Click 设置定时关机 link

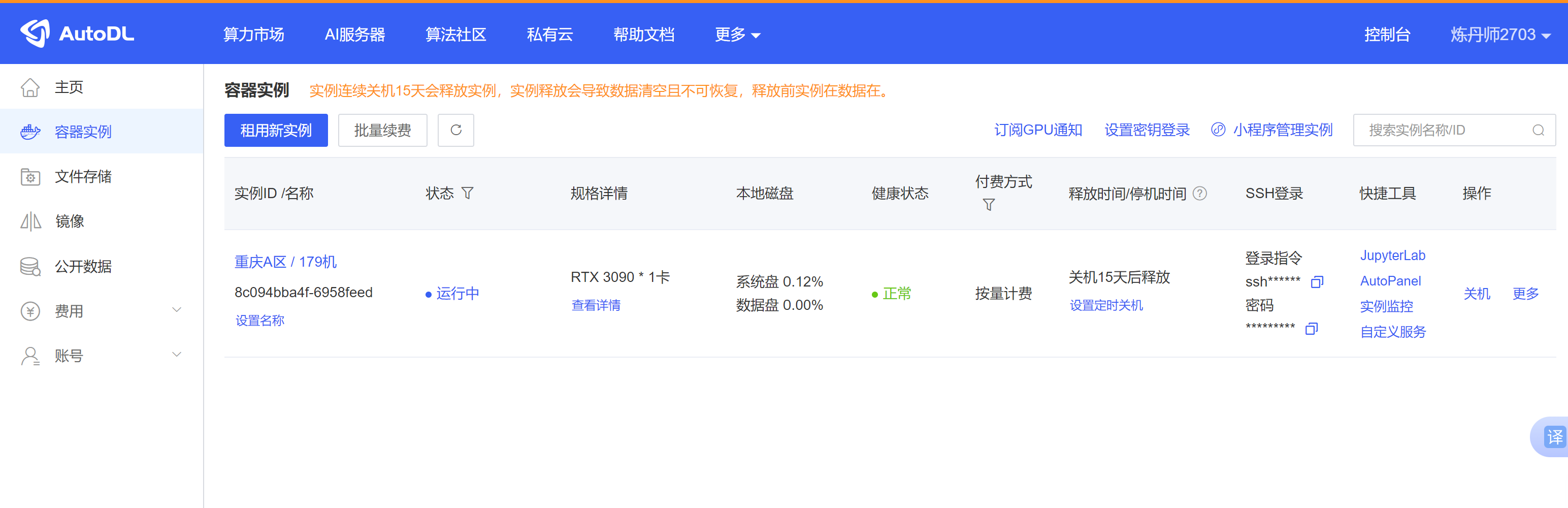[x=1106, y=305]
